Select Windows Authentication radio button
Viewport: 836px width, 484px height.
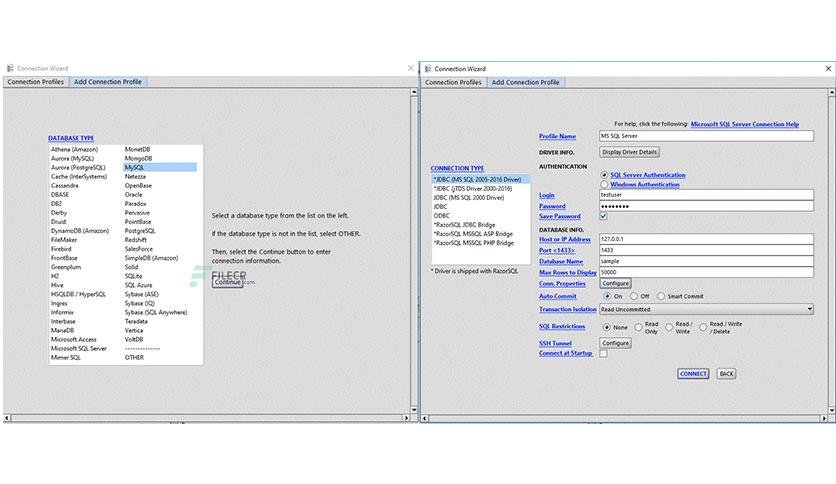point(604,184)
